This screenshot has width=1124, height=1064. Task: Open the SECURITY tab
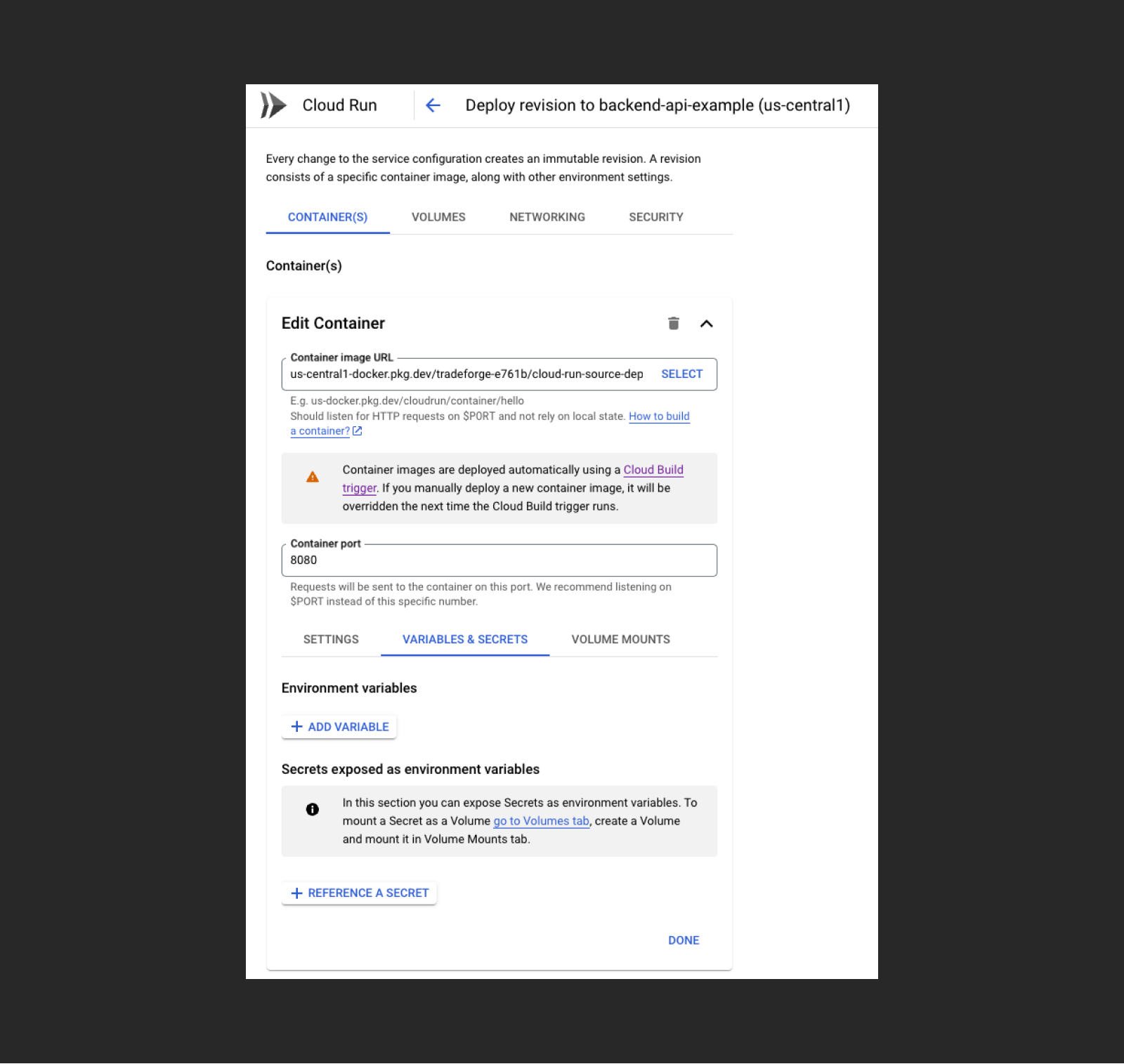click(655, 217)
